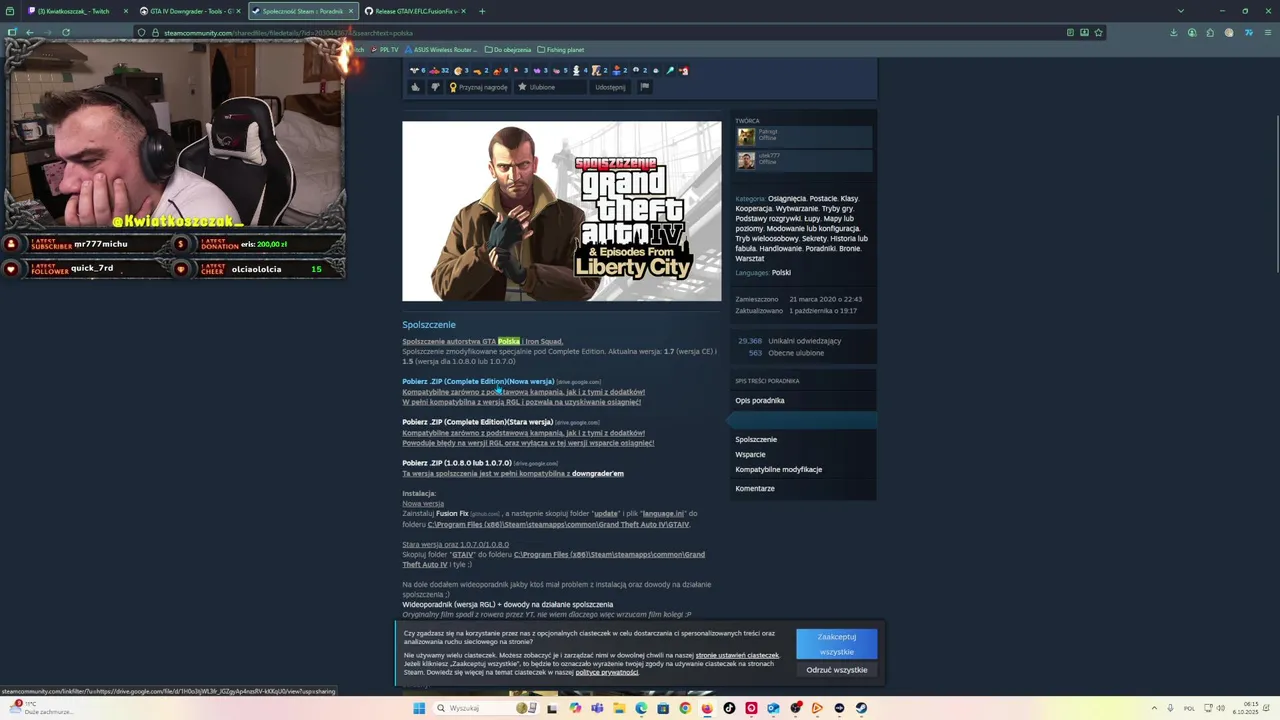Click the star icon in Ulubione

pos(522,87)
